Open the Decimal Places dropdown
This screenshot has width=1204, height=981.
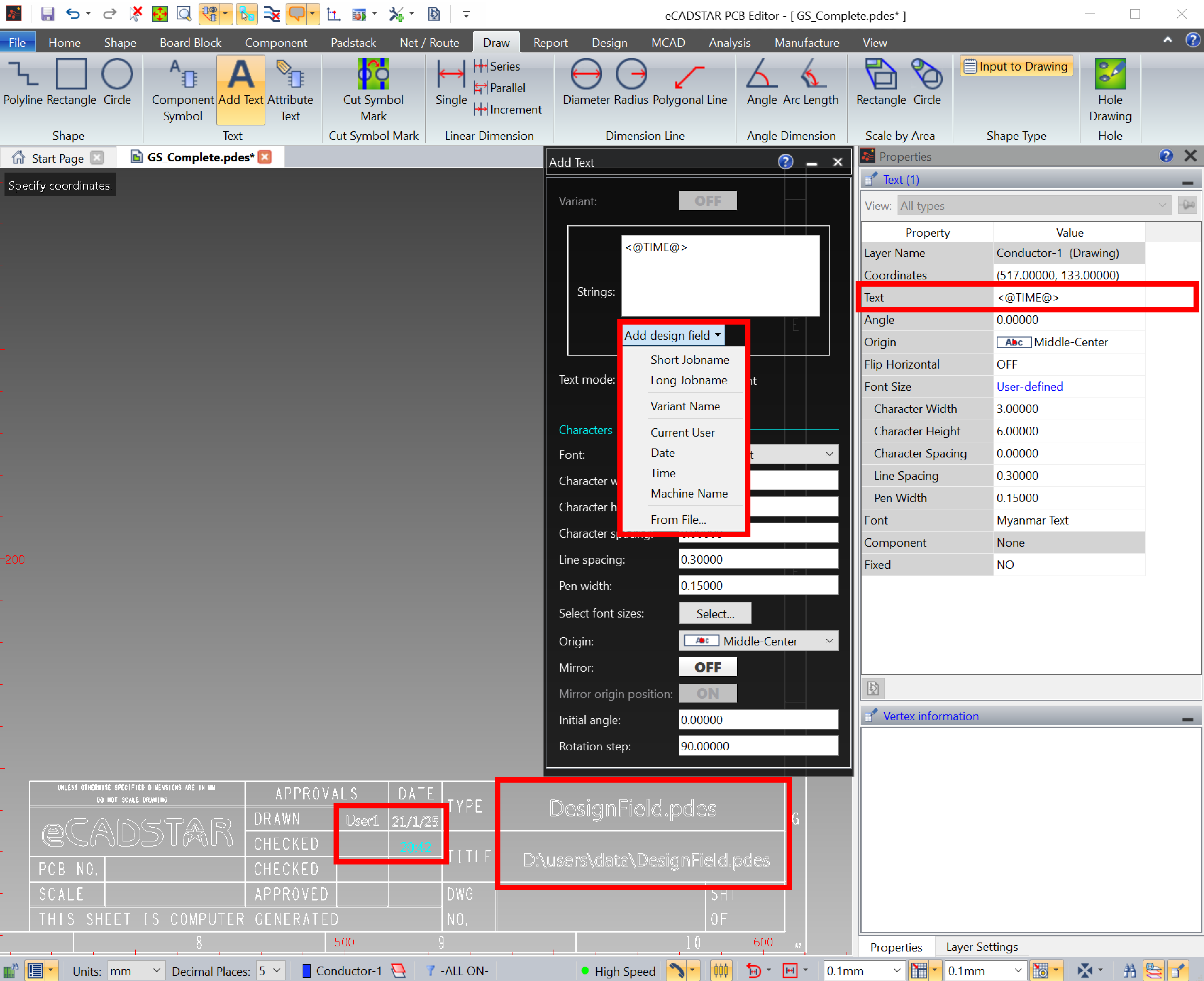tap(270, 971)
